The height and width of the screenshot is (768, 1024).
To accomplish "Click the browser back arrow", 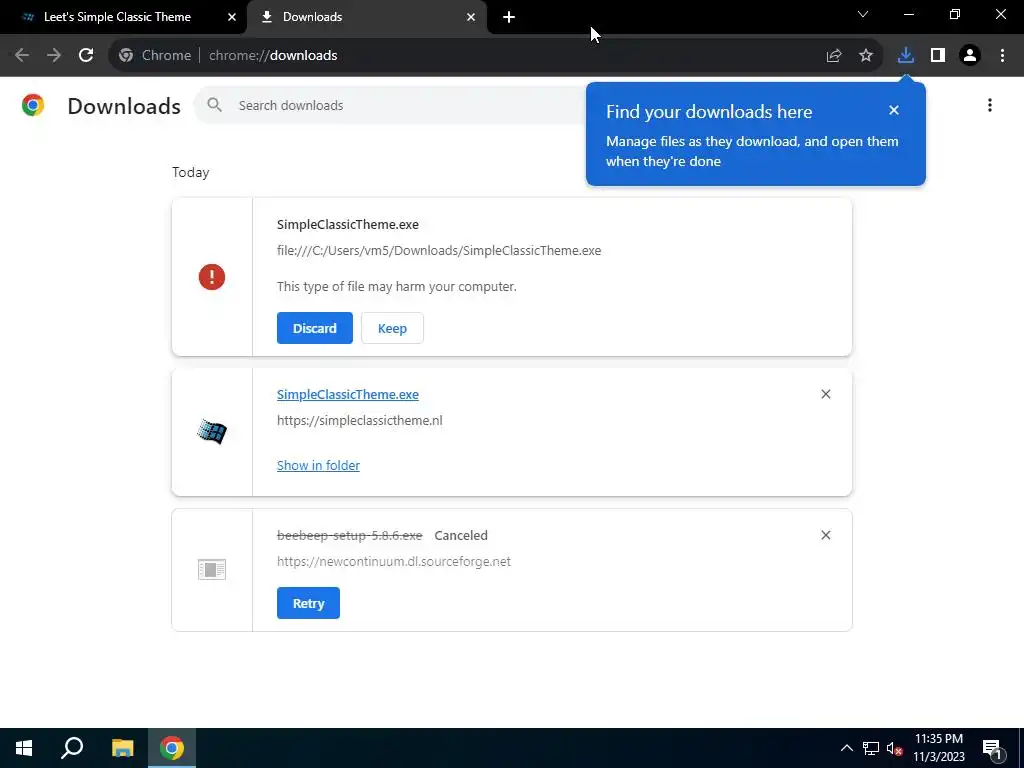I will pos(22,56).
